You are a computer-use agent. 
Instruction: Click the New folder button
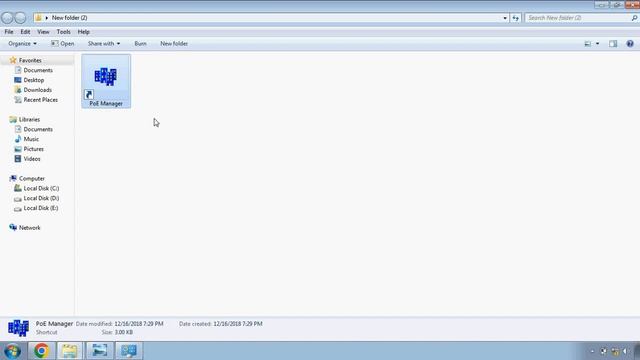click(174, 44)
